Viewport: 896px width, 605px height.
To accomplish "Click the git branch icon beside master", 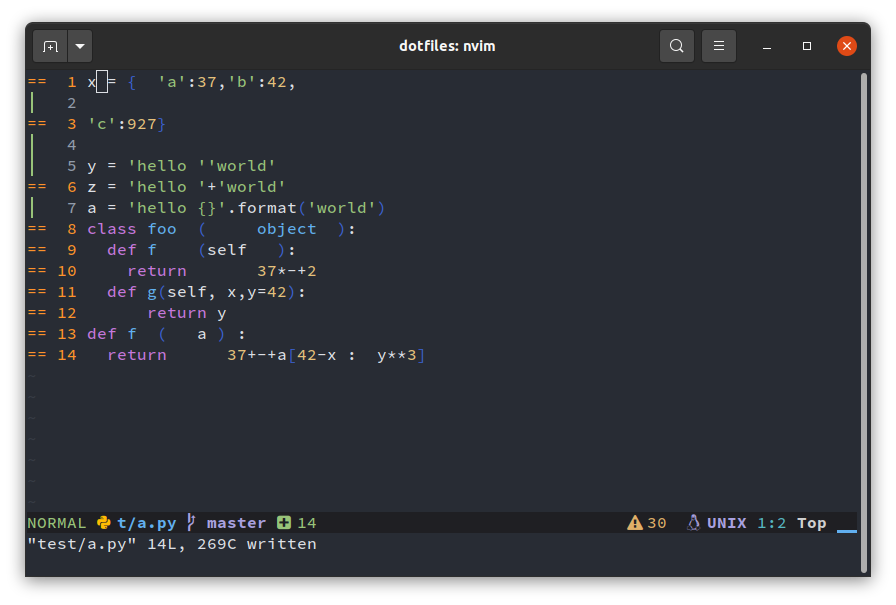I will tap(189, 522).
